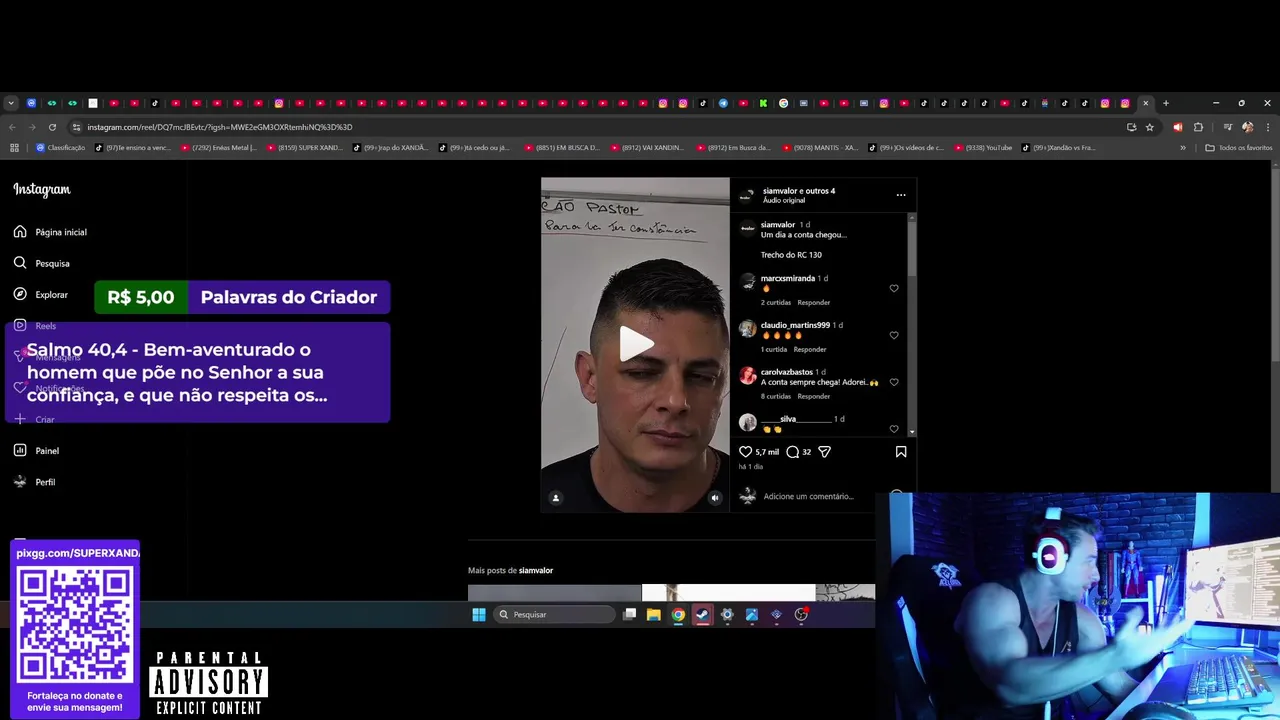The height and width of the screenshot is (720, 1280).
Task: Open File Explorer from the taskbar
Action: pos(653,614)
